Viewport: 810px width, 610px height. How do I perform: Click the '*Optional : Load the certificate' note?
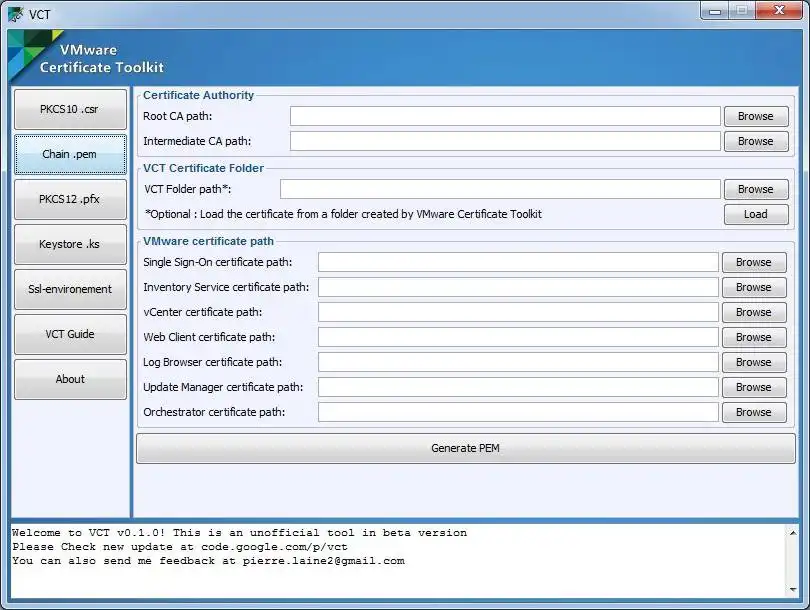point(344,214)
